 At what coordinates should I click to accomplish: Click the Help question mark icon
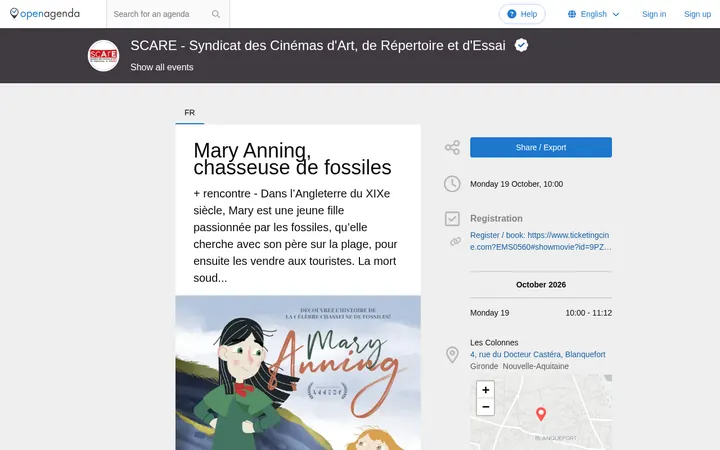[x=512, y=14]
